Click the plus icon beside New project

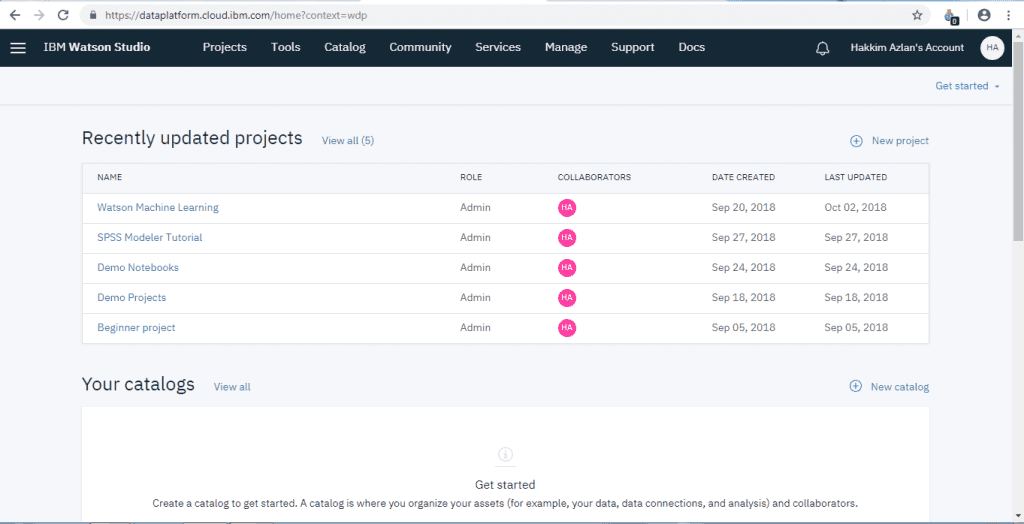[x=856, y=141]
